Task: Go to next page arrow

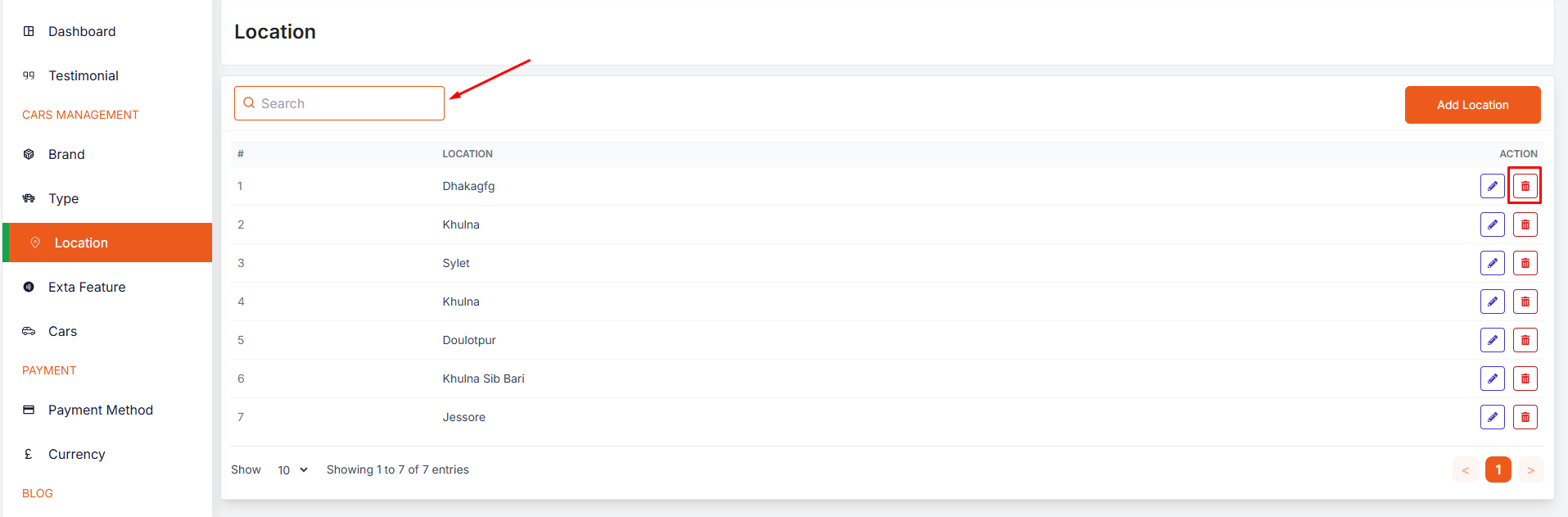Action: pyautogui.click(x=1530, y=469)
